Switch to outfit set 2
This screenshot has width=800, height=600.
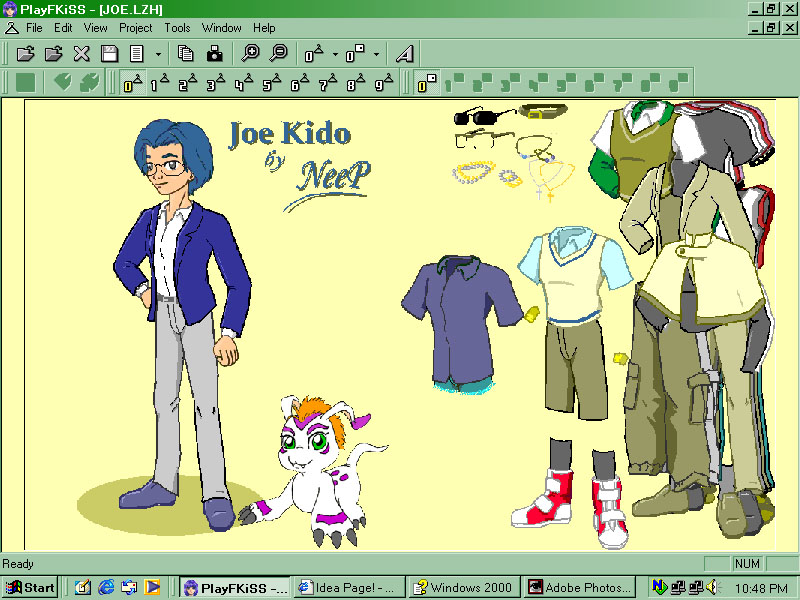[x=188, y=82]
